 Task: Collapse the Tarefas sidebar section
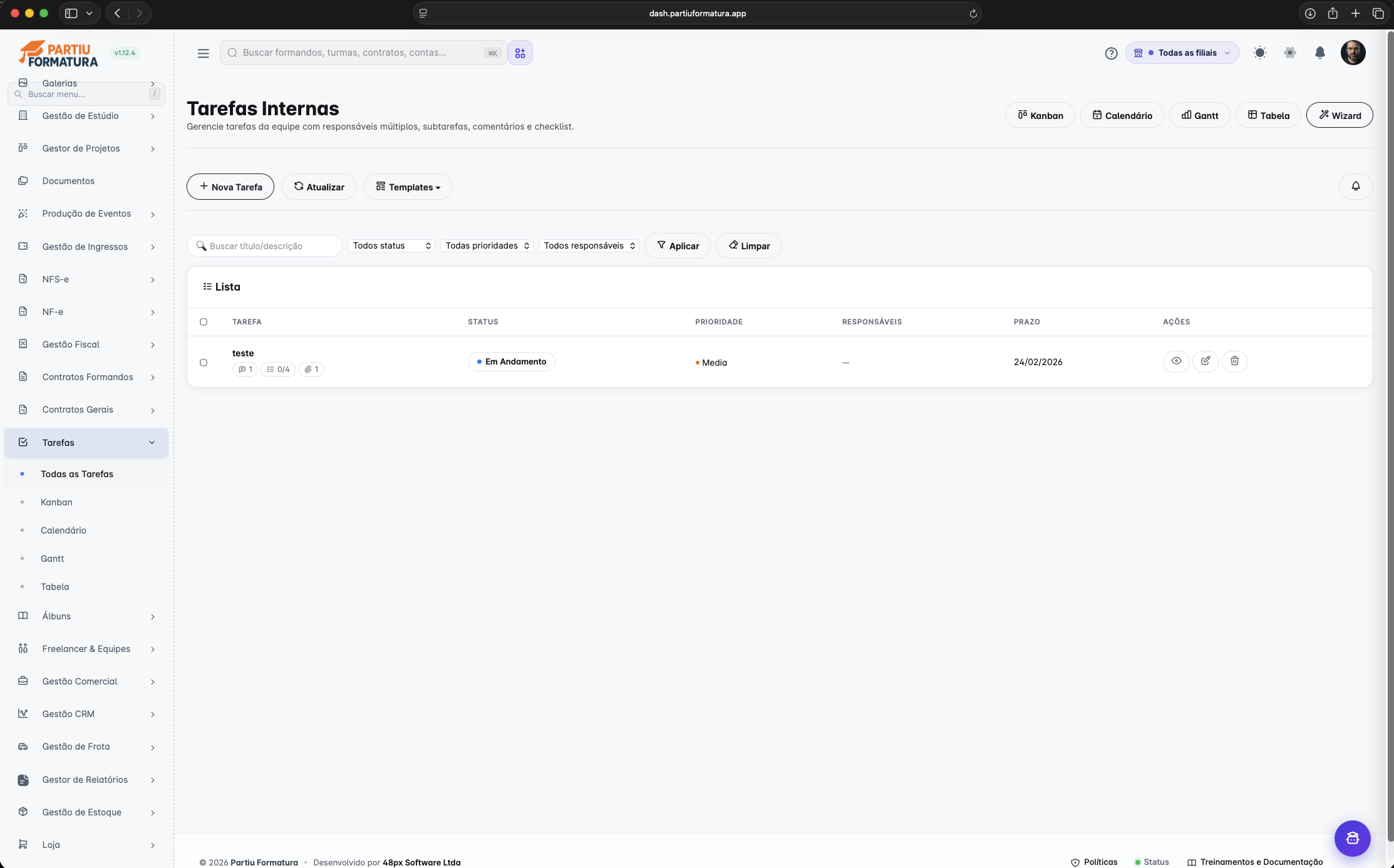click(86, 443)
